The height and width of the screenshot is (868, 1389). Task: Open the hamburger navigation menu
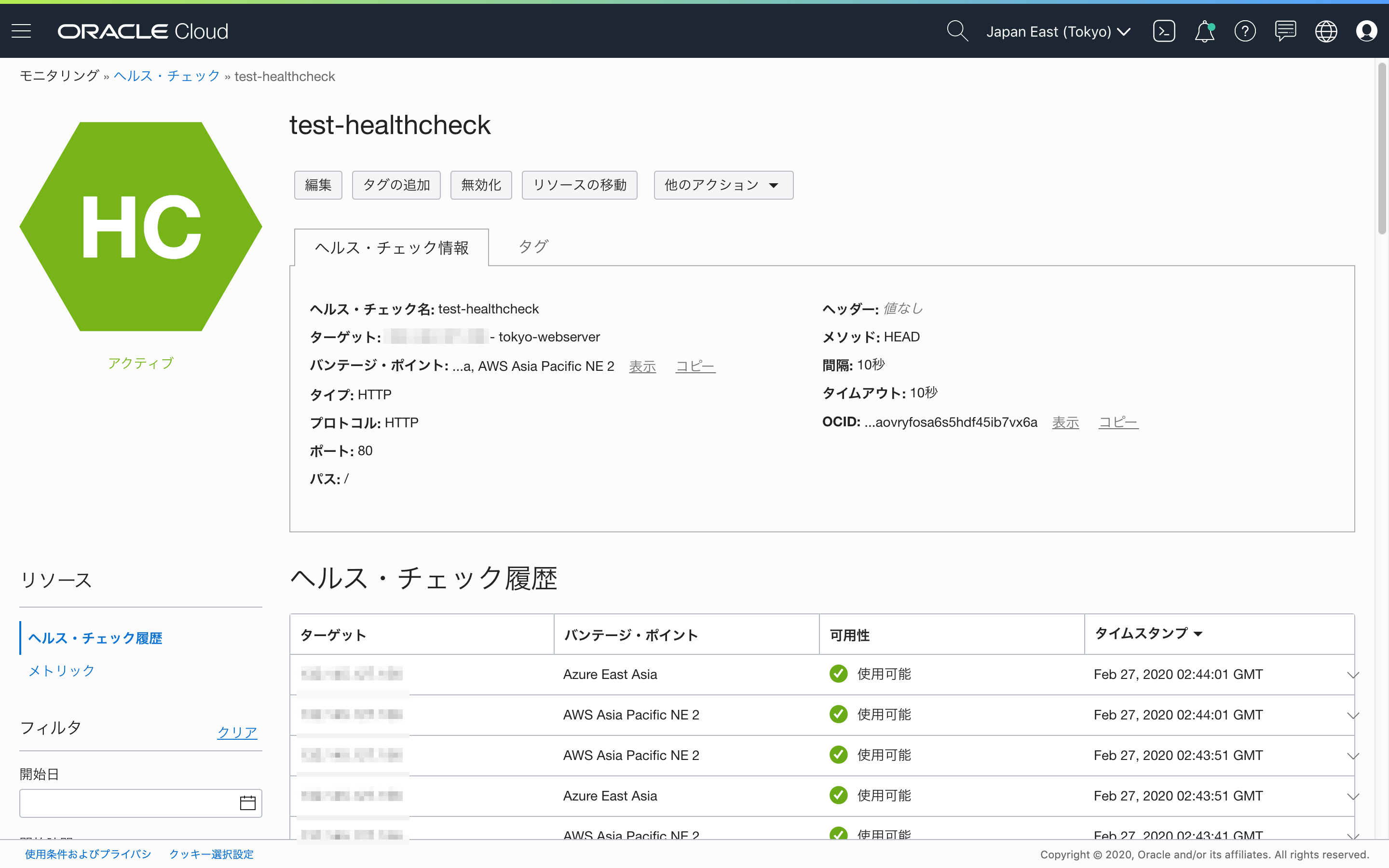click(x=21, y=31)
